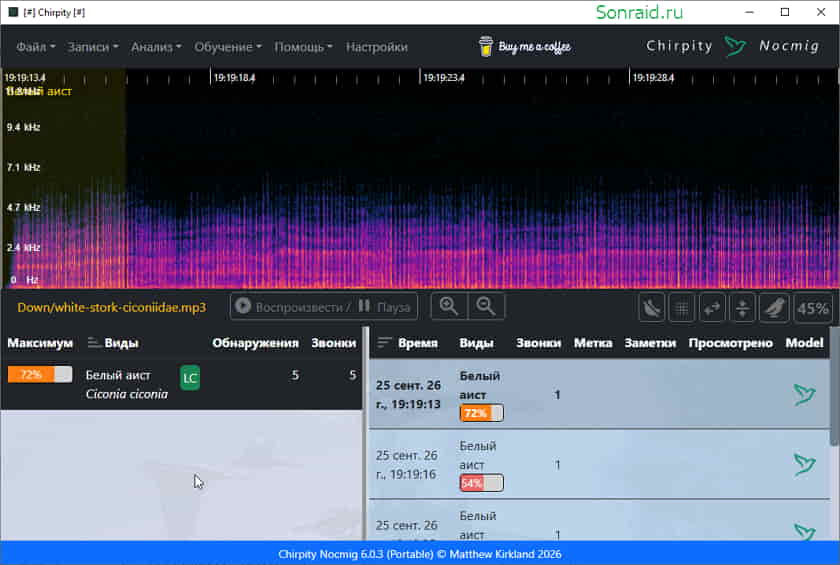The height and width of the screenshot is (565, 840).
Task: Click the 64% confidence bar in 19:19:16 row
Action: coord(482,483)
